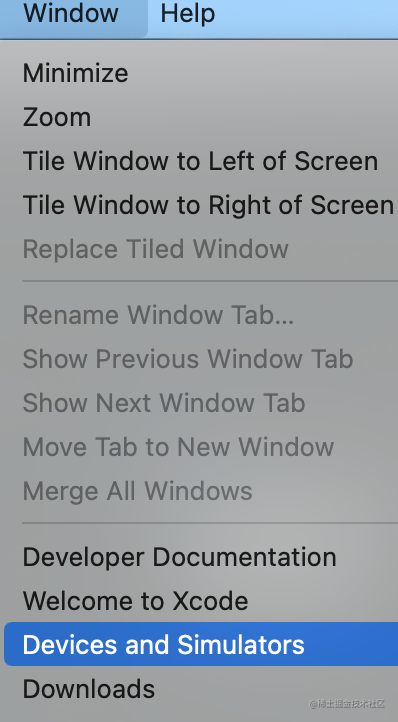Select Tile Window to Left of Screen
Screen dimensions: 398x722
tap(201, 161)
